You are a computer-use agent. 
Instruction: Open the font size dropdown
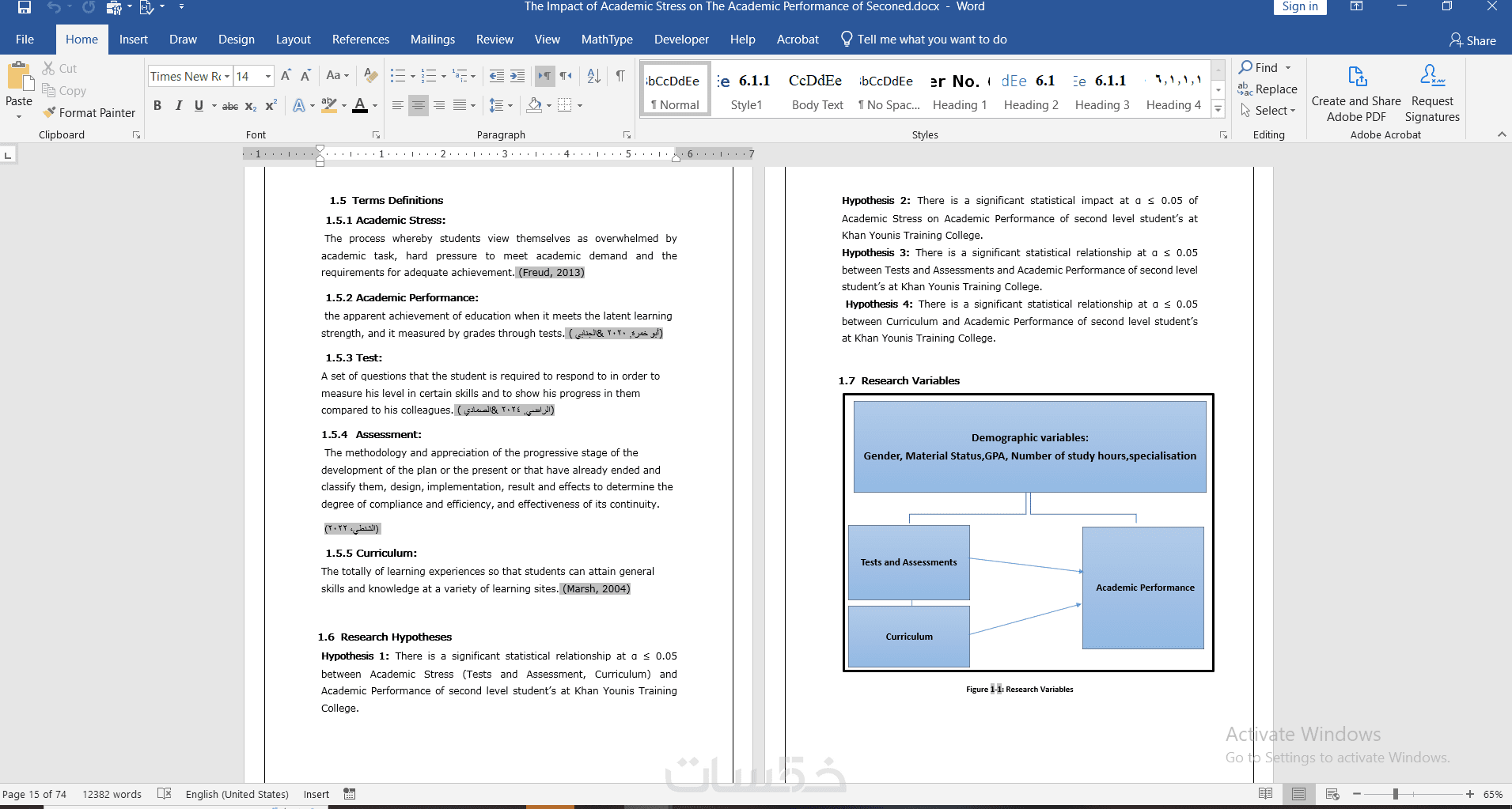point(268,77)
